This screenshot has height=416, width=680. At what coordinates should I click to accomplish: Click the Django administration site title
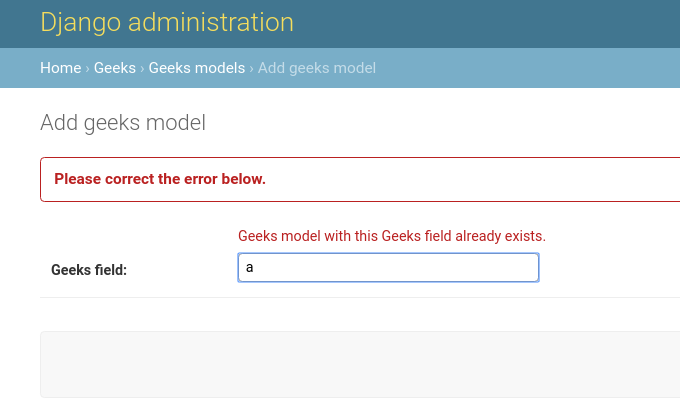point(167,22)
